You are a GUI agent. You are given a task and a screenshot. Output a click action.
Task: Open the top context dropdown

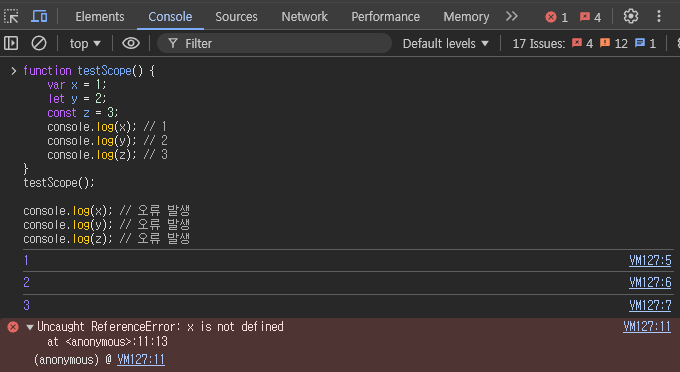point(85,43)
